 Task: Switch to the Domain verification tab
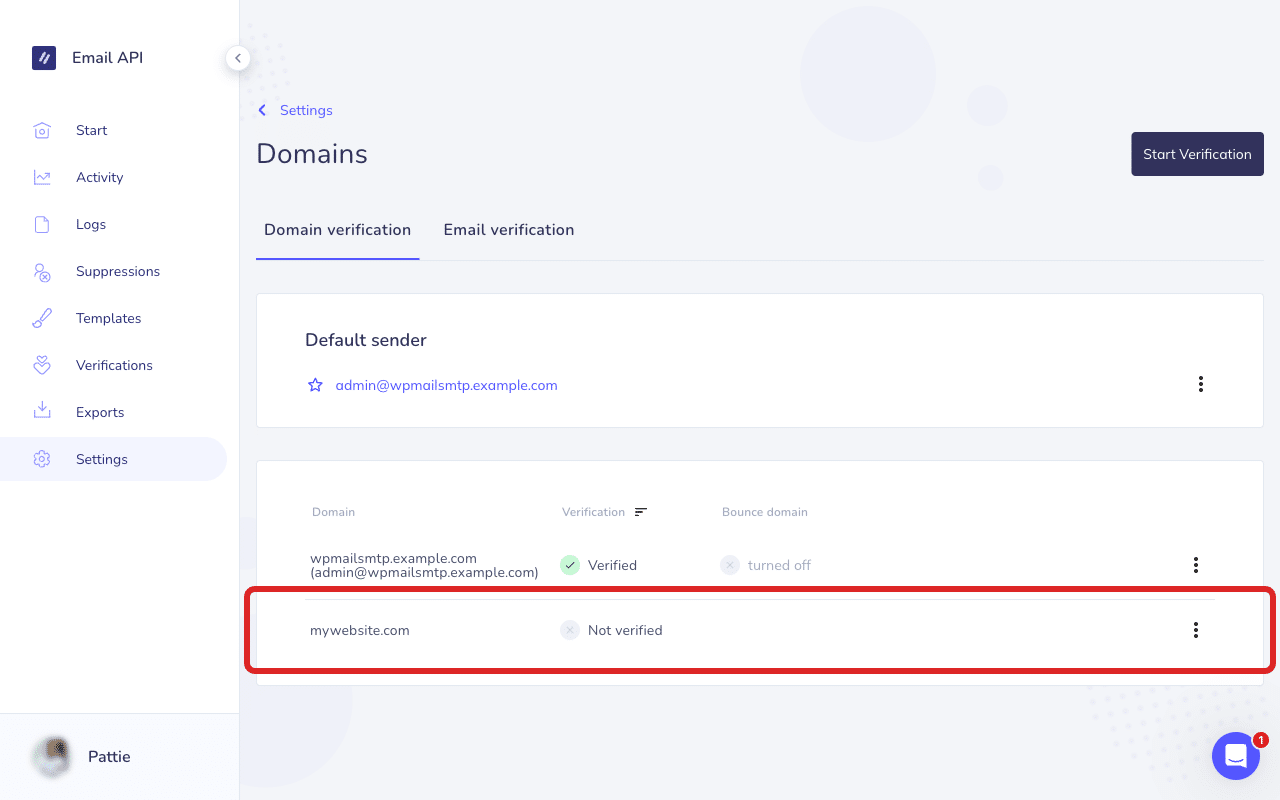[337, 230]
